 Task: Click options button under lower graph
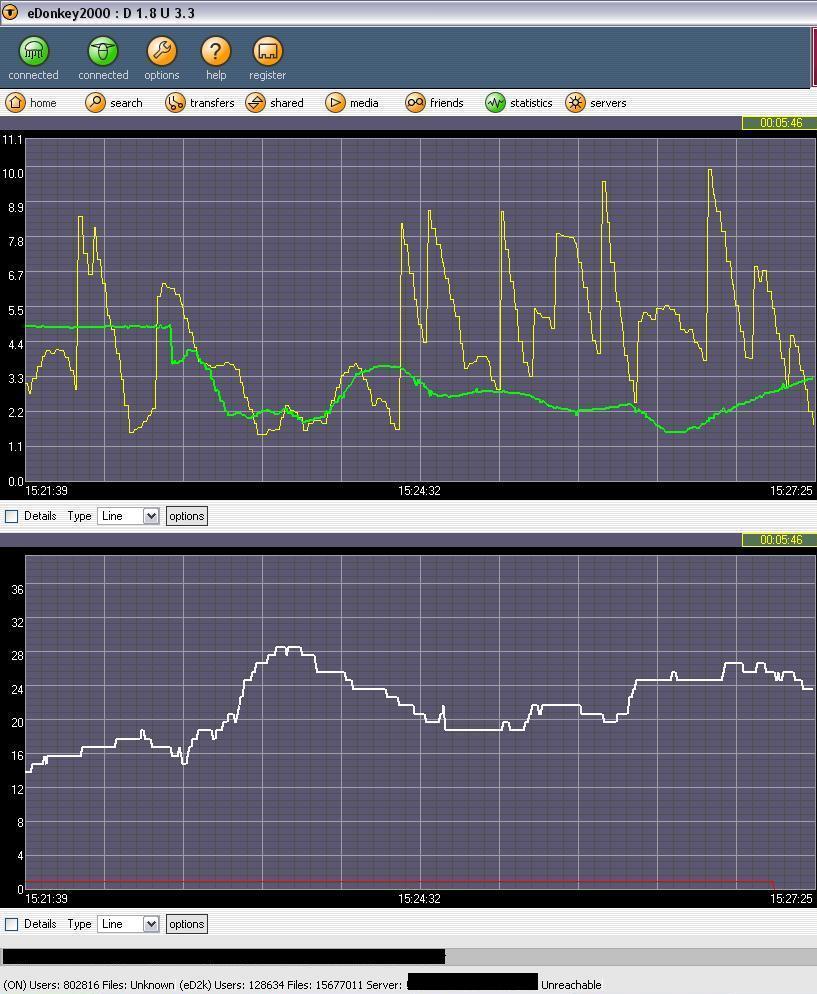[x=186, y=924]
